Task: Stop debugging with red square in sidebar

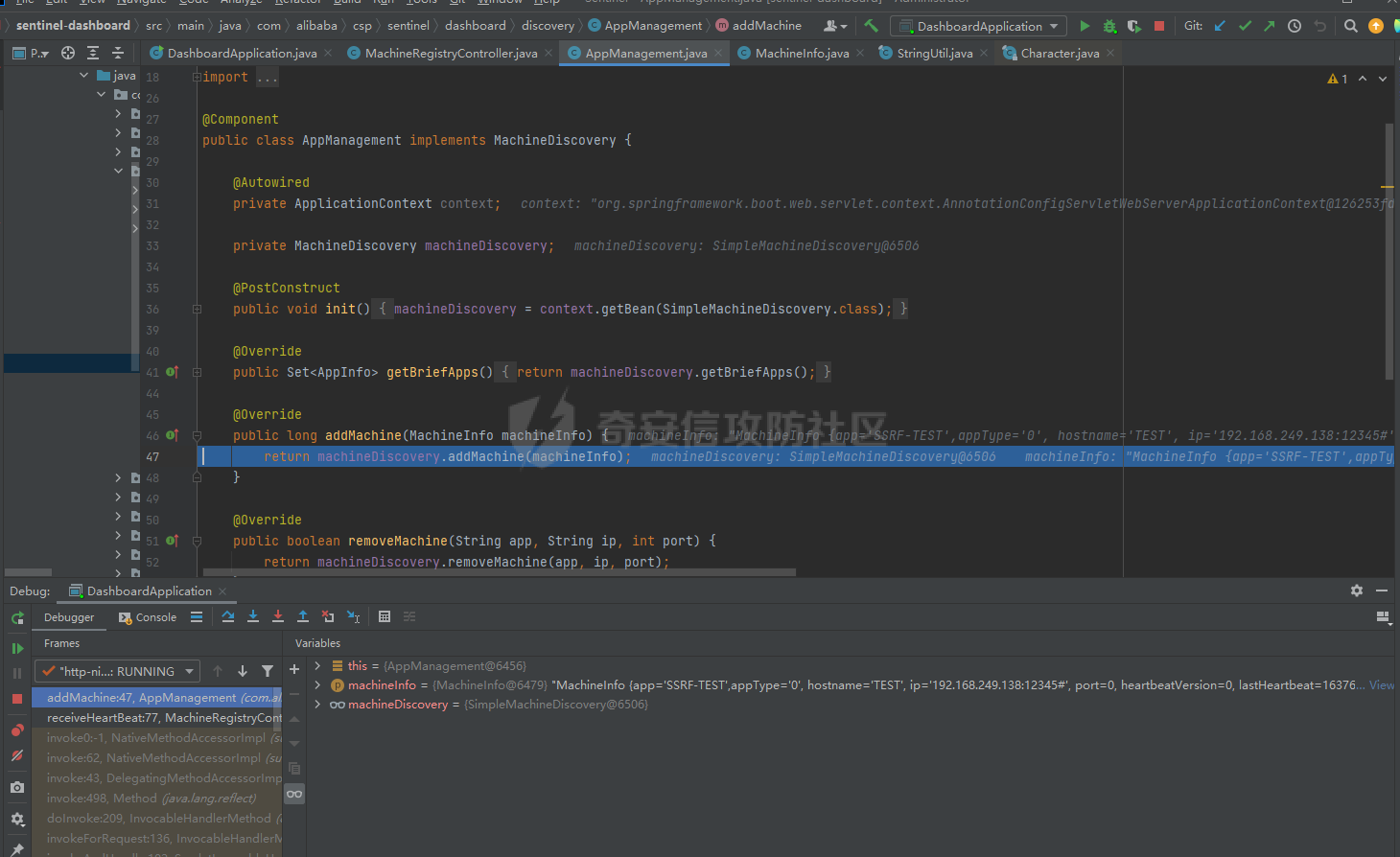Action: pos(17,699)
